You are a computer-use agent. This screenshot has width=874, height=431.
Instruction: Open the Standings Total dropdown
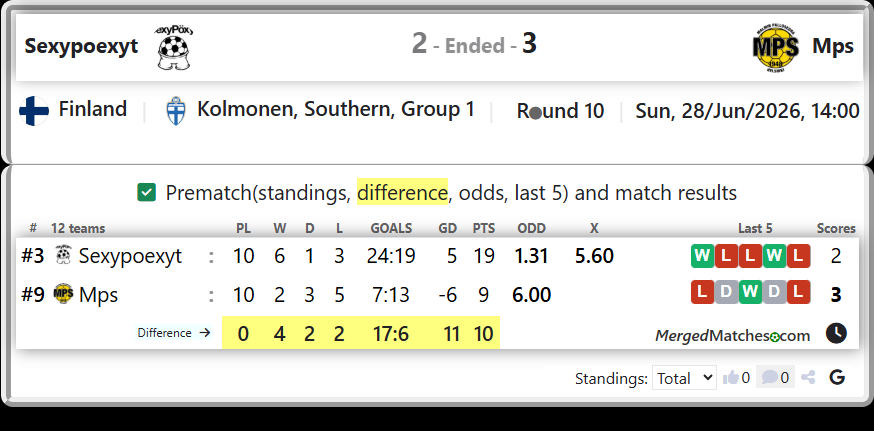(684, 378)
